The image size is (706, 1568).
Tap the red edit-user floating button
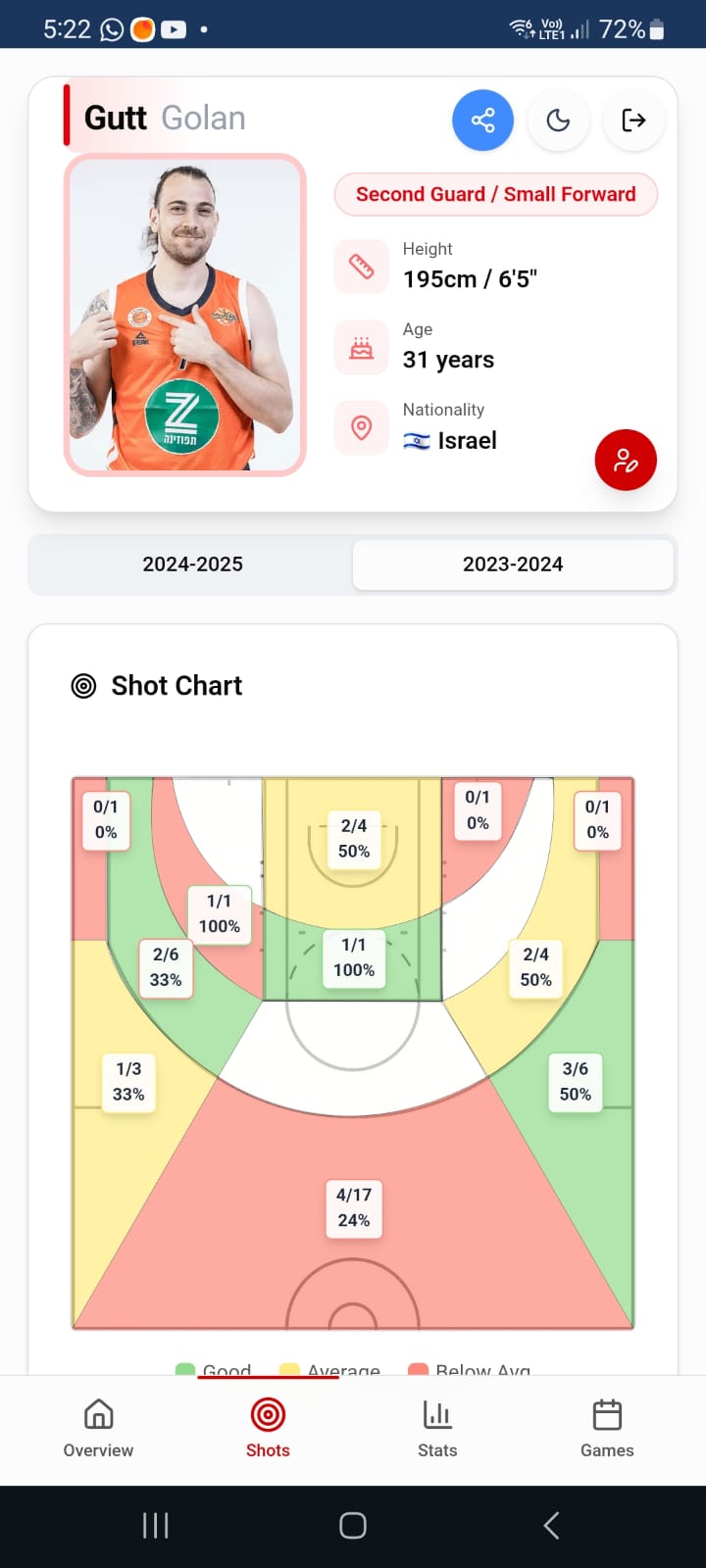[626, 460]
